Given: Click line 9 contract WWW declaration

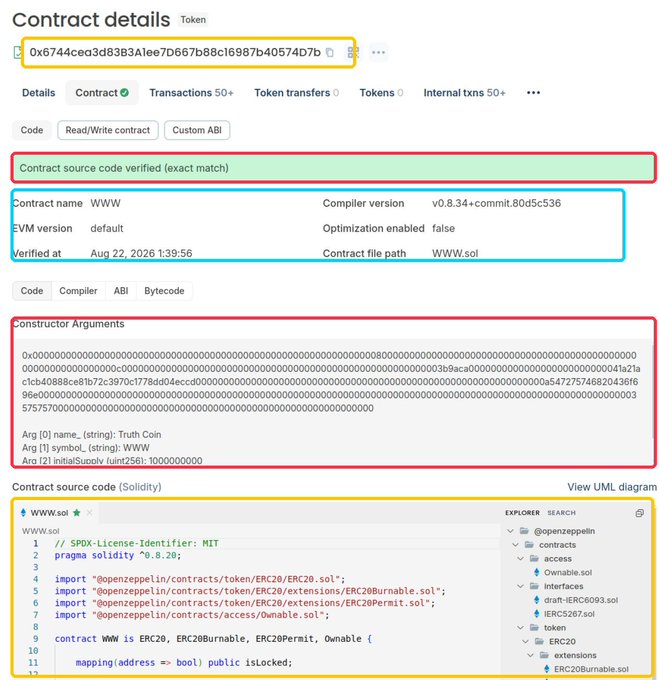Looking at the screenshot, I should coord(213,639).
